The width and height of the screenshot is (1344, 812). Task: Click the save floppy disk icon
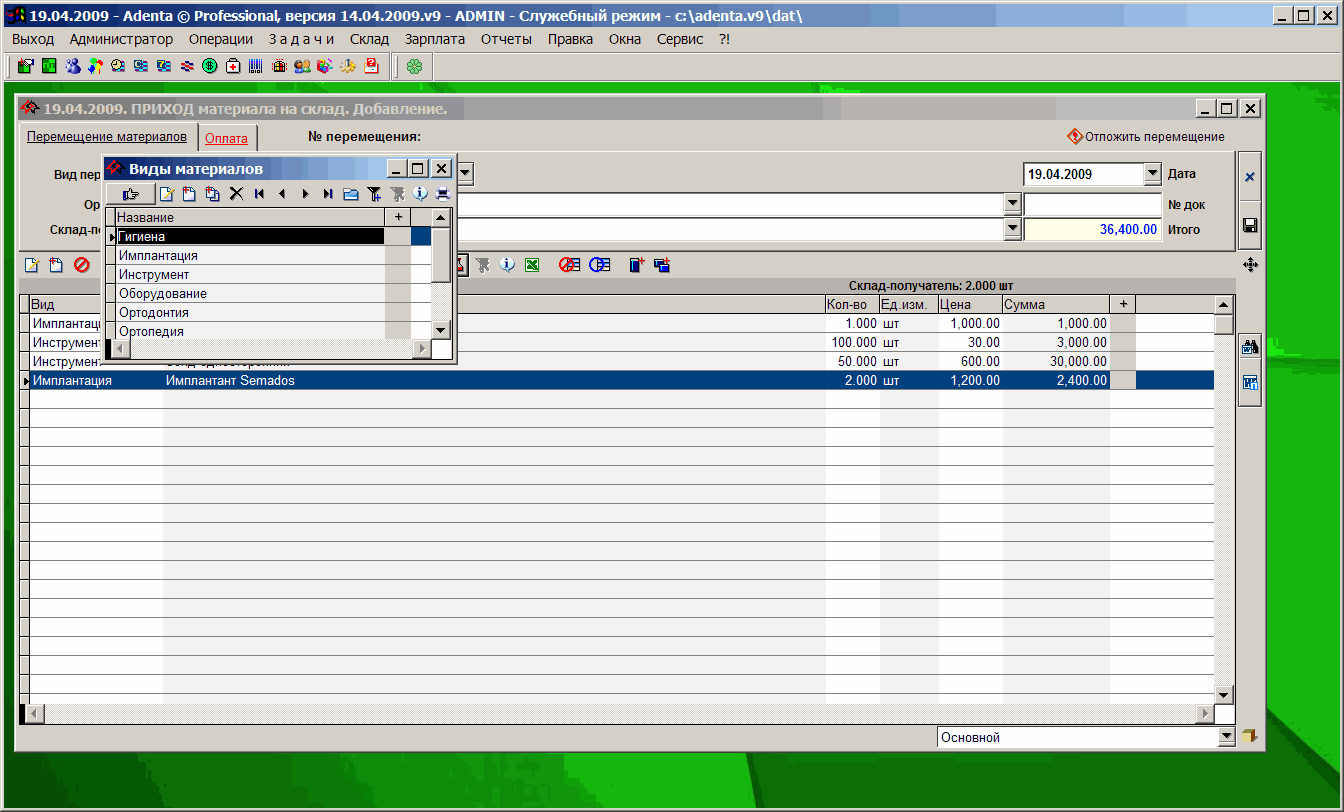pos(1249,225)
